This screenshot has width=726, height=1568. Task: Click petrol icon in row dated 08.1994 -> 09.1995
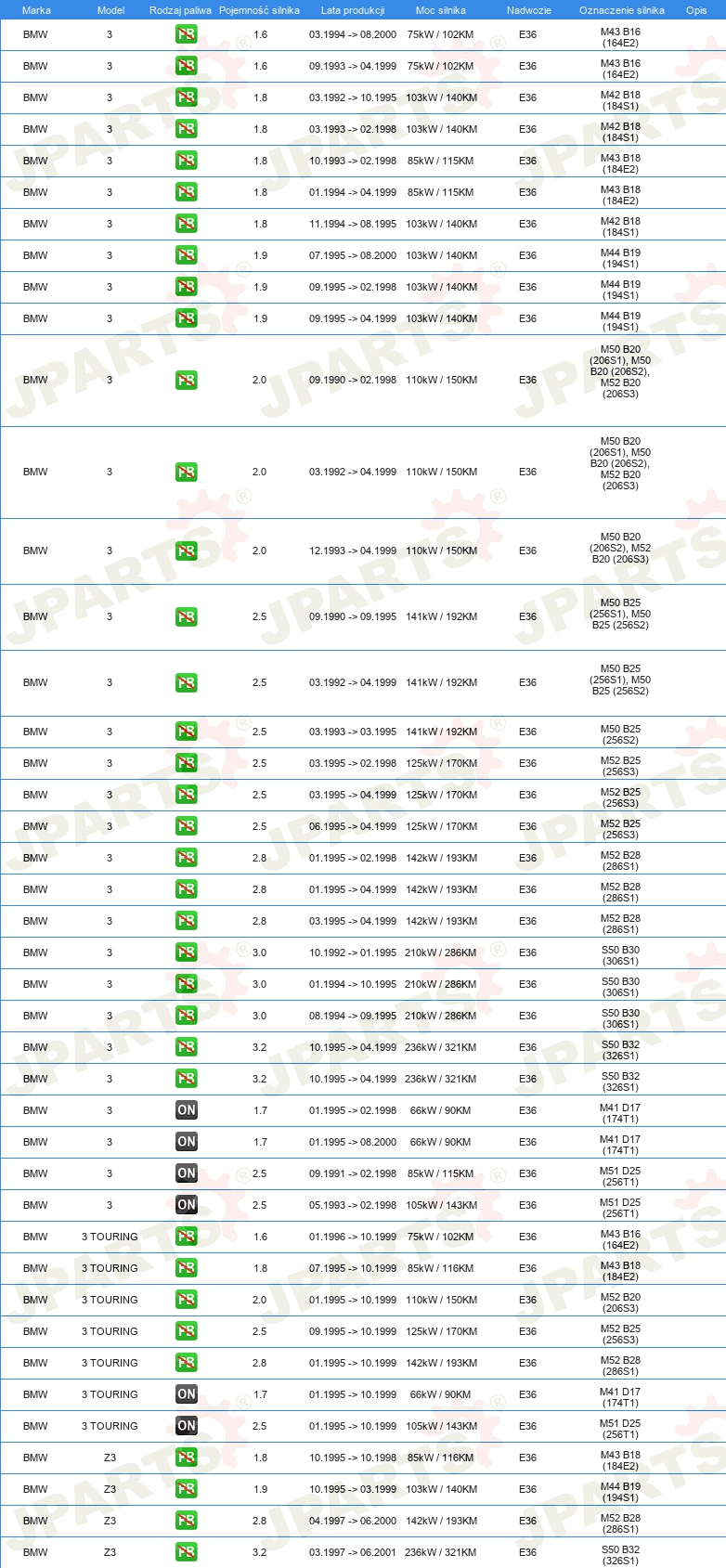pos(187,1016)
